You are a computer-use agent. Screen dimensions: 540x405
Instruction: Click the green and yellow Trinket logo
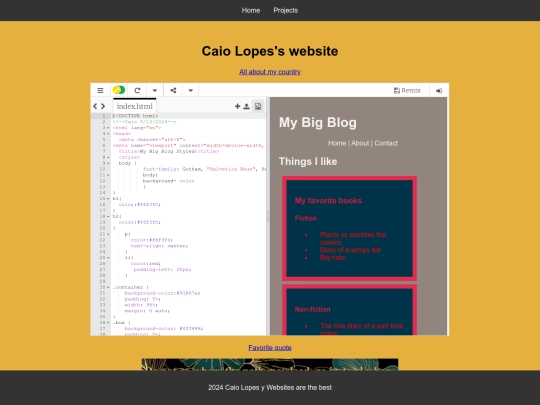point(119,90)
